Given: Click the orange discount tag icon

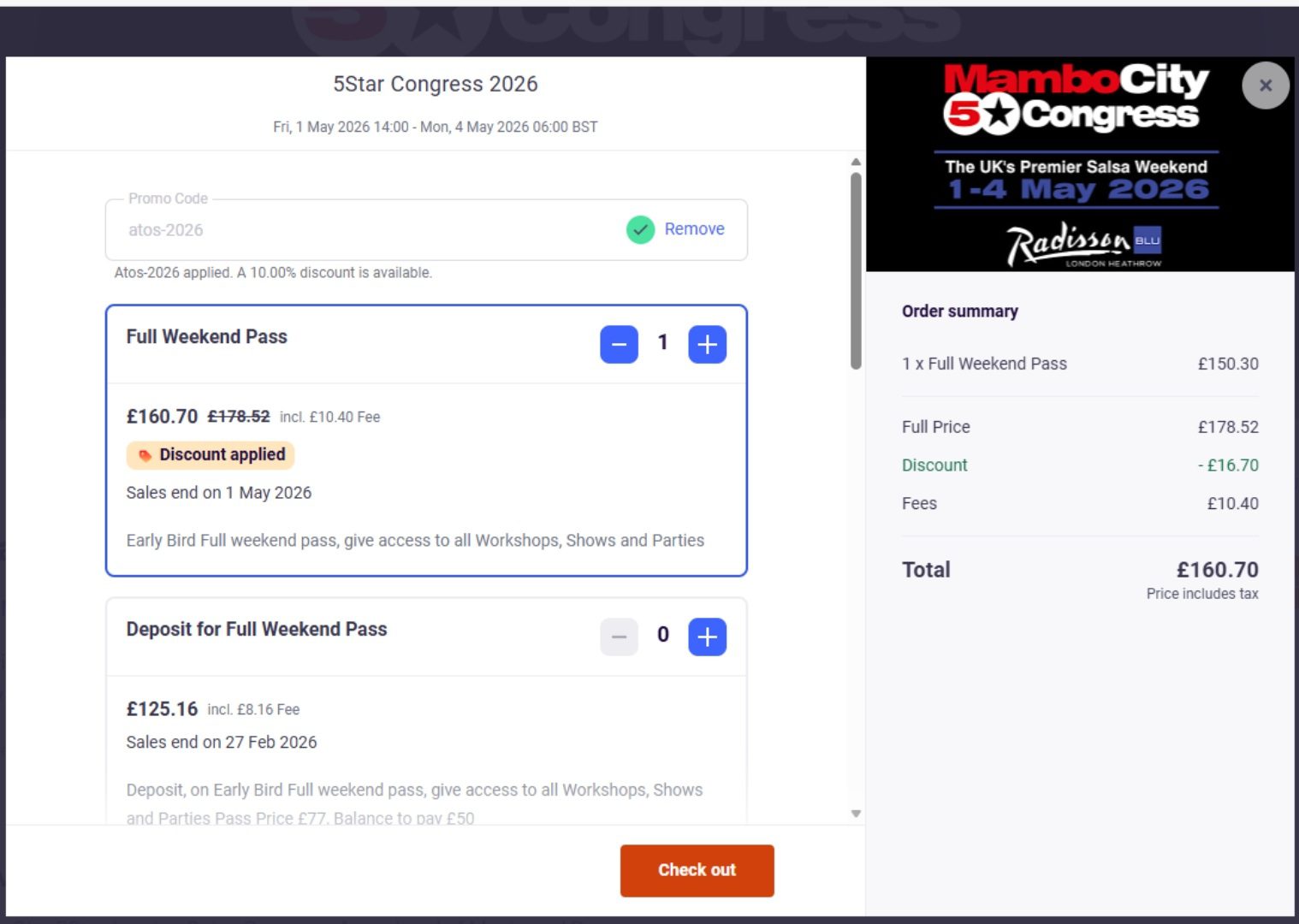Looking at the screenshot, I should (145, 455).
